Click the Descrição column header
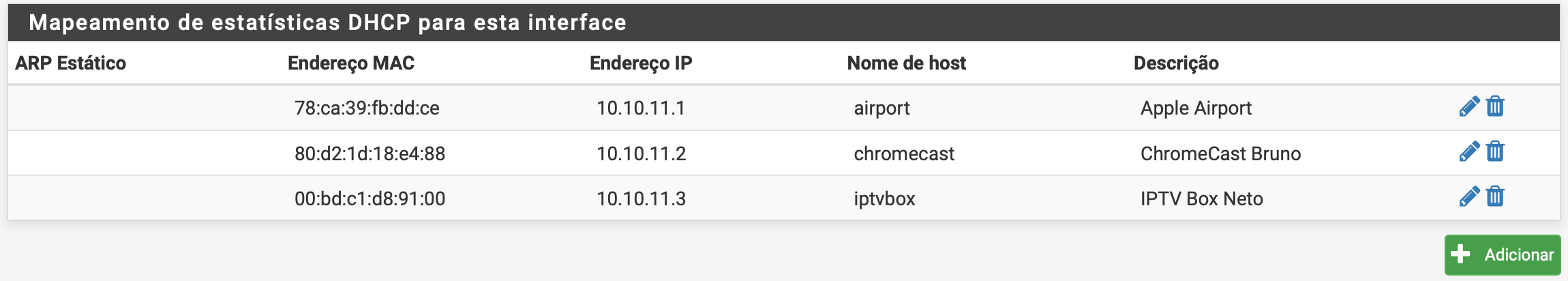The image size is (1568, 281). pyautogui.click(x=1176, y=63)
